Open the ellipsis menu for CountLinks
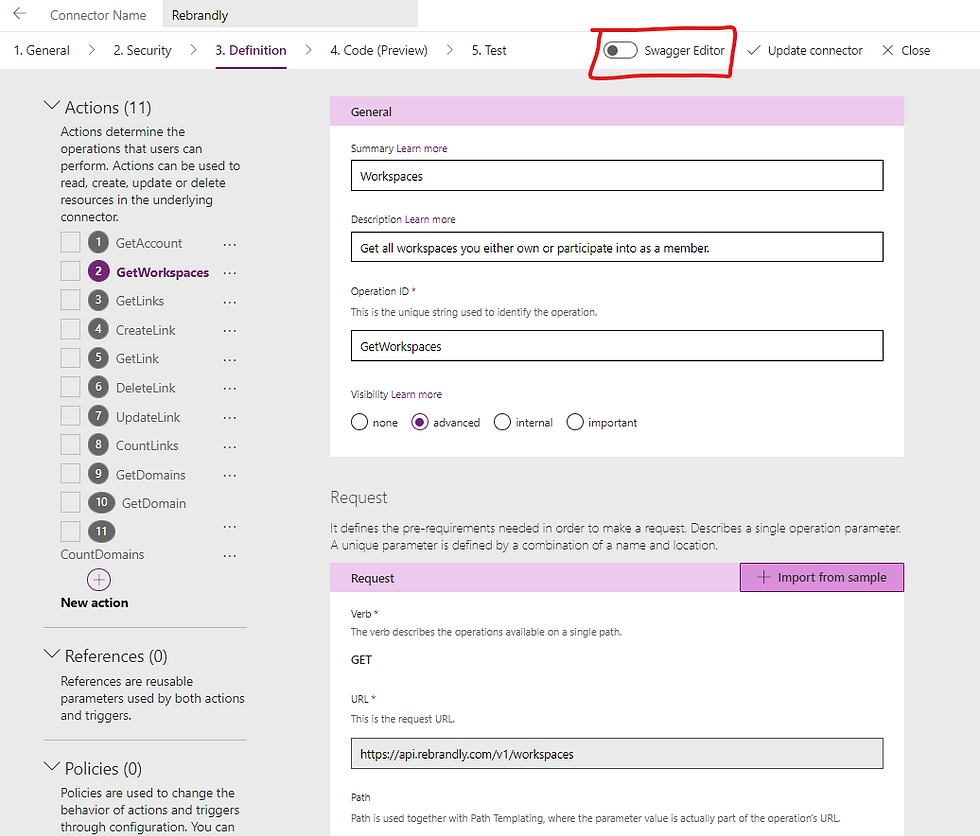This screenshot has height=836, width=980. pyautogui.click(x=230, y=447)
